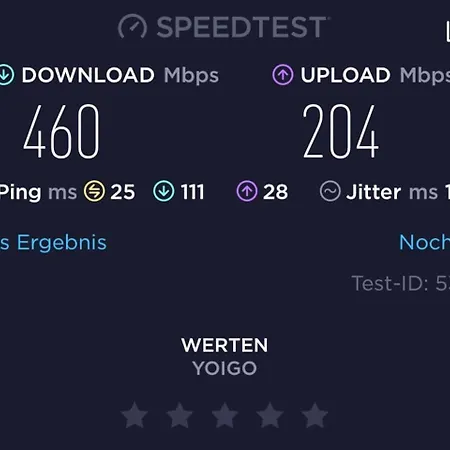
Task: Click the purple upload latency icon
Action: pos(247,191)
